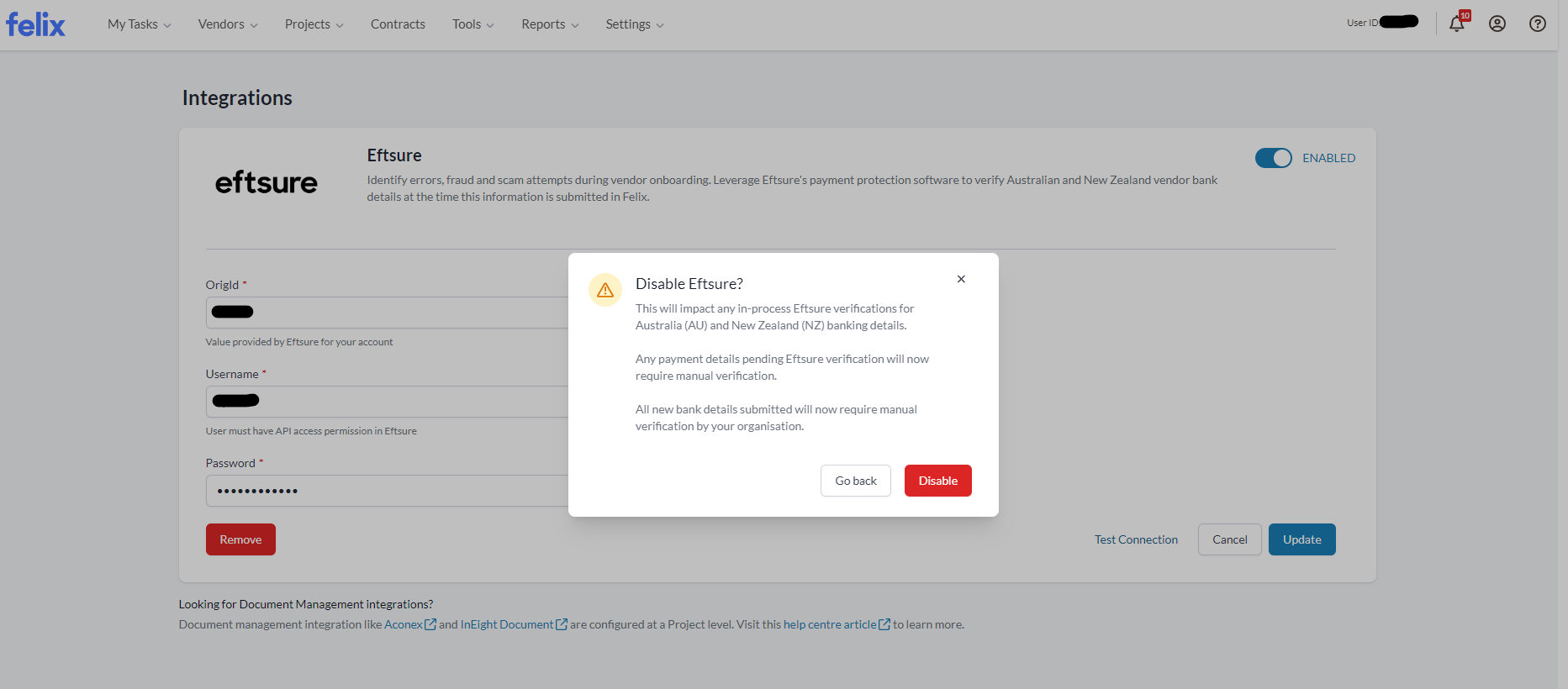Image resolution: width=1568 pixels, height=689 pixels.
Task: Click the Test Connection link
Action: (x=1136, y=539)
